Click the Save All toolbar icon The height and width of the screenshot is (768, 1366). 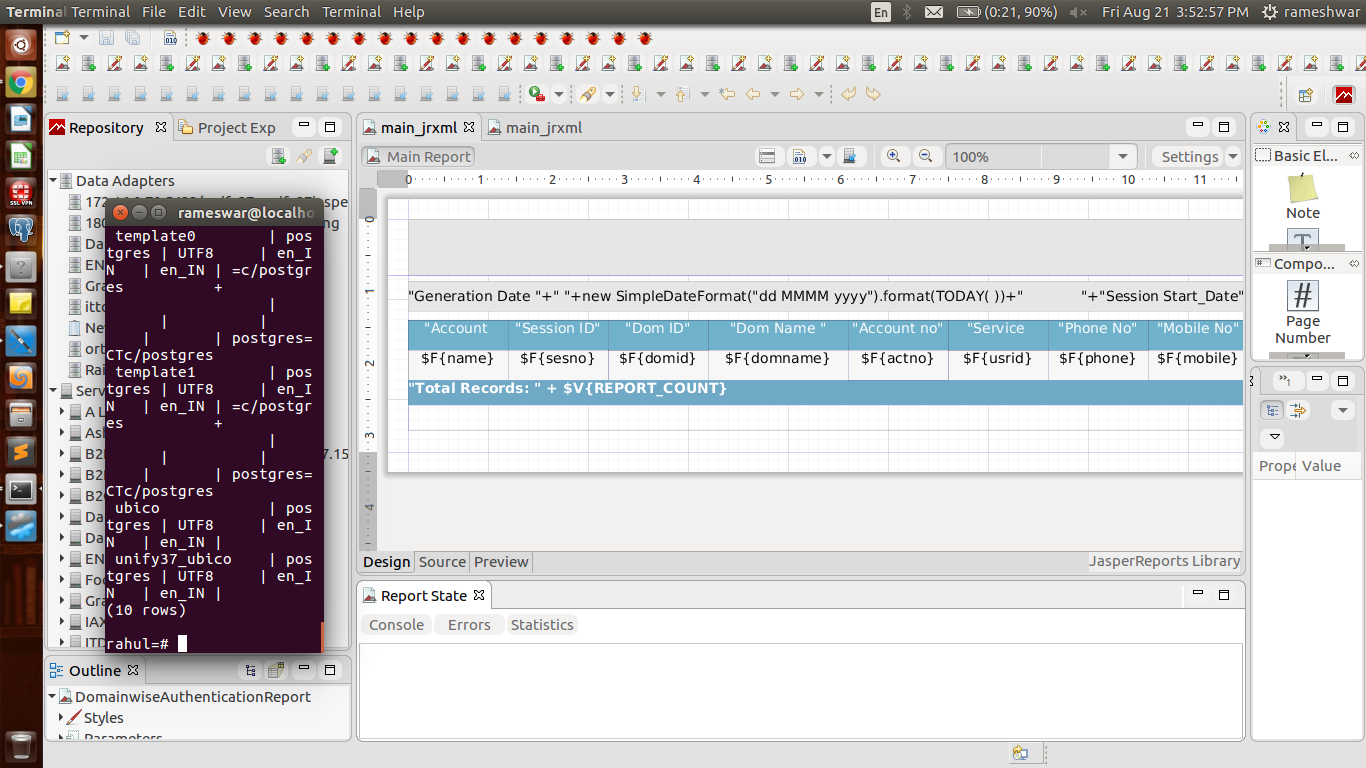coord(132,38)
